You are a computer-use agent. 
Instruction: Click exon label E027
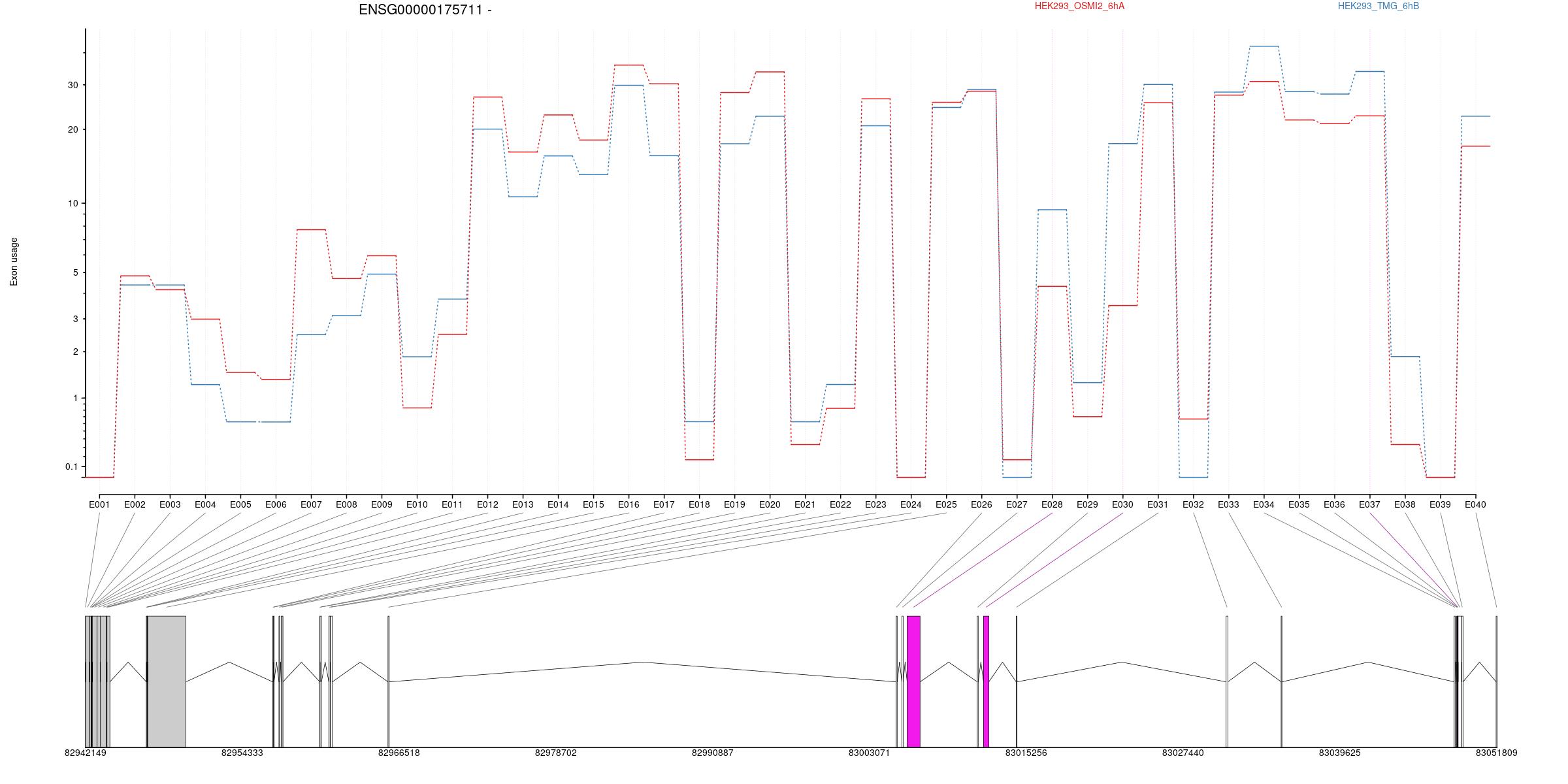1017,504
